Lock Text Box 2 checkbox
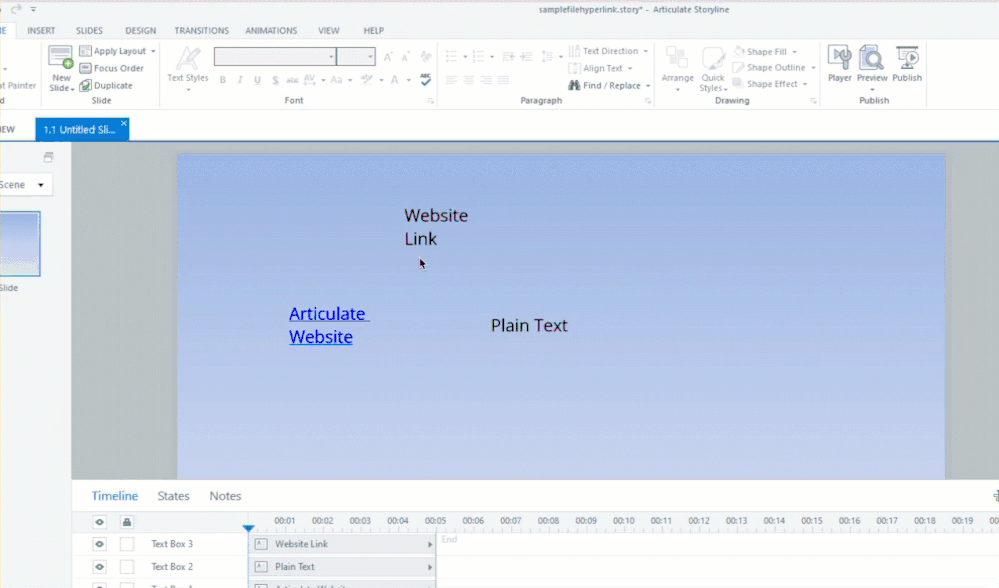The image size is (999, 588). click(127, 566)
